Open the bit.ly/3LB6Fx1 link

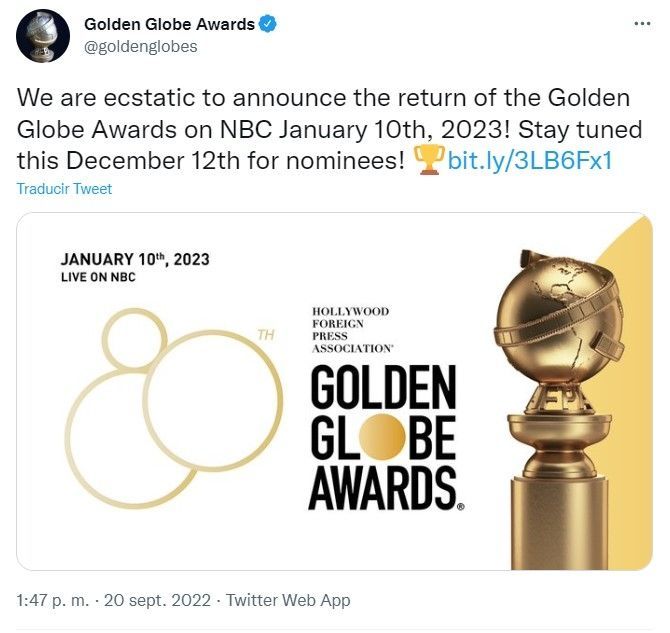529,160
